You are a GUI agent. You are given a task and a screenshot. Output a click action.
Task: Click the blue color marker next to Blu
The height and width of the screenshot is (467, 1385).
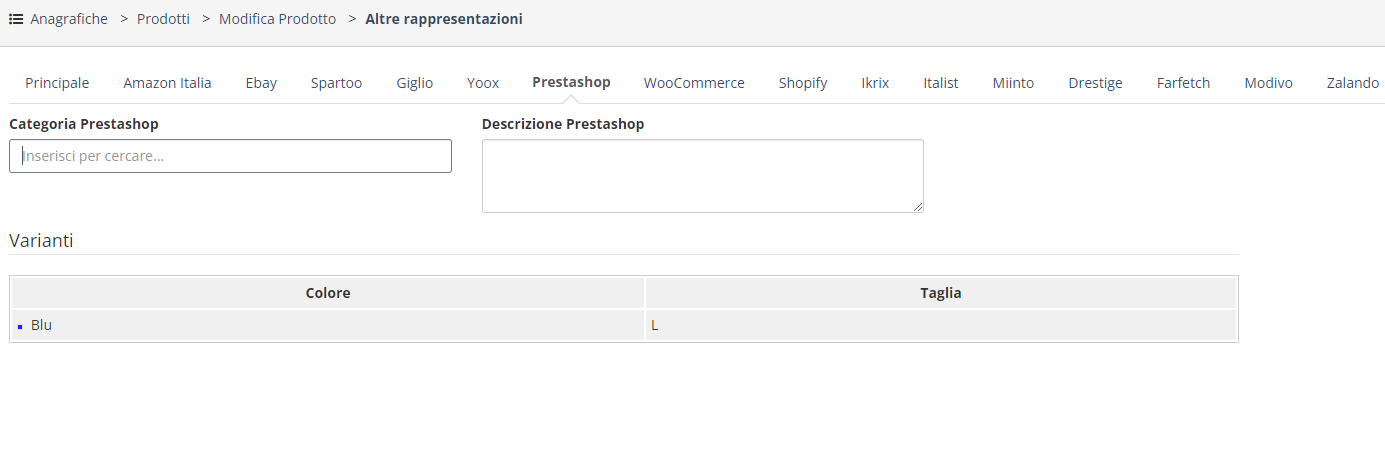20,326
